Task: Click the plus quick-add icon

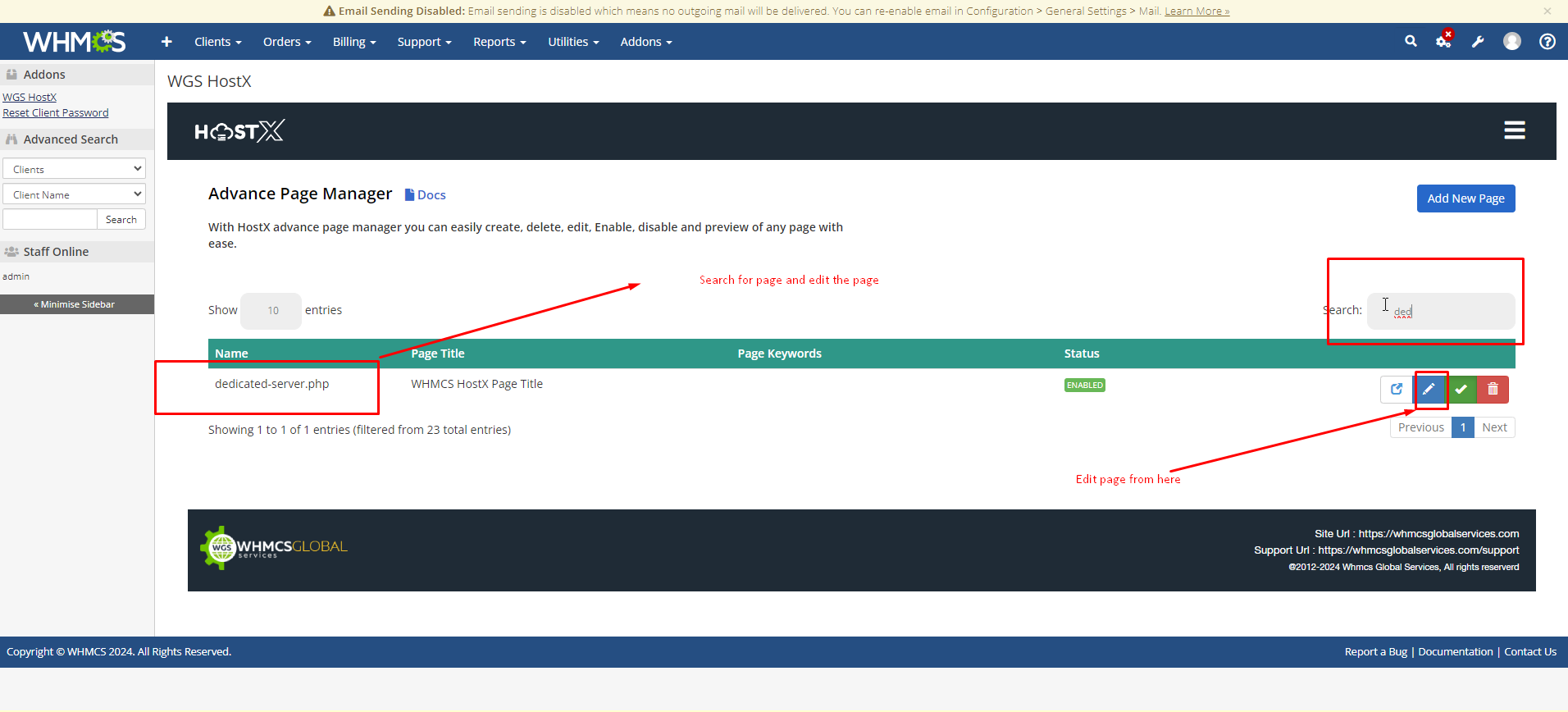Action: coord(166,42)
